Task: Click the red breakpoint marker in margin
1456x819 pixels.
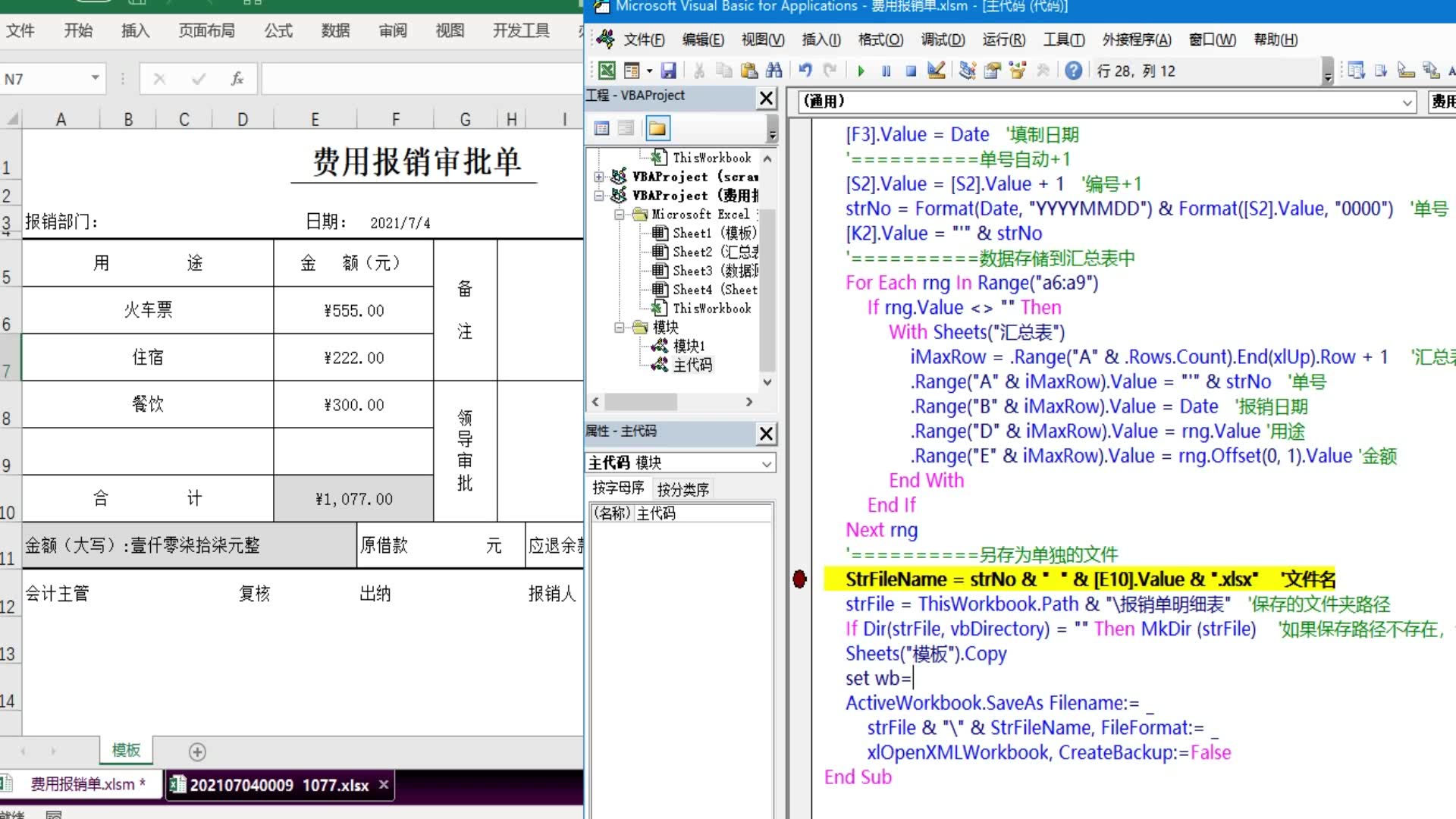Action: (799, 579)
